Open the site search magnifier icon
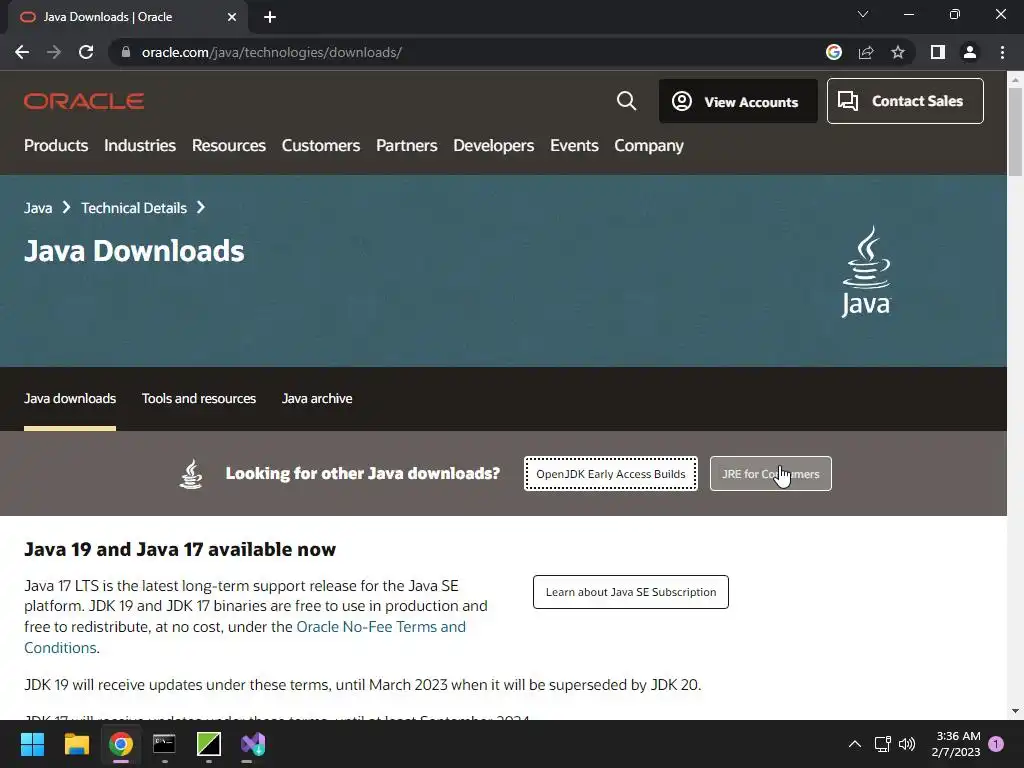Viewport: 1024px width, 768px height. pos(626,101)
